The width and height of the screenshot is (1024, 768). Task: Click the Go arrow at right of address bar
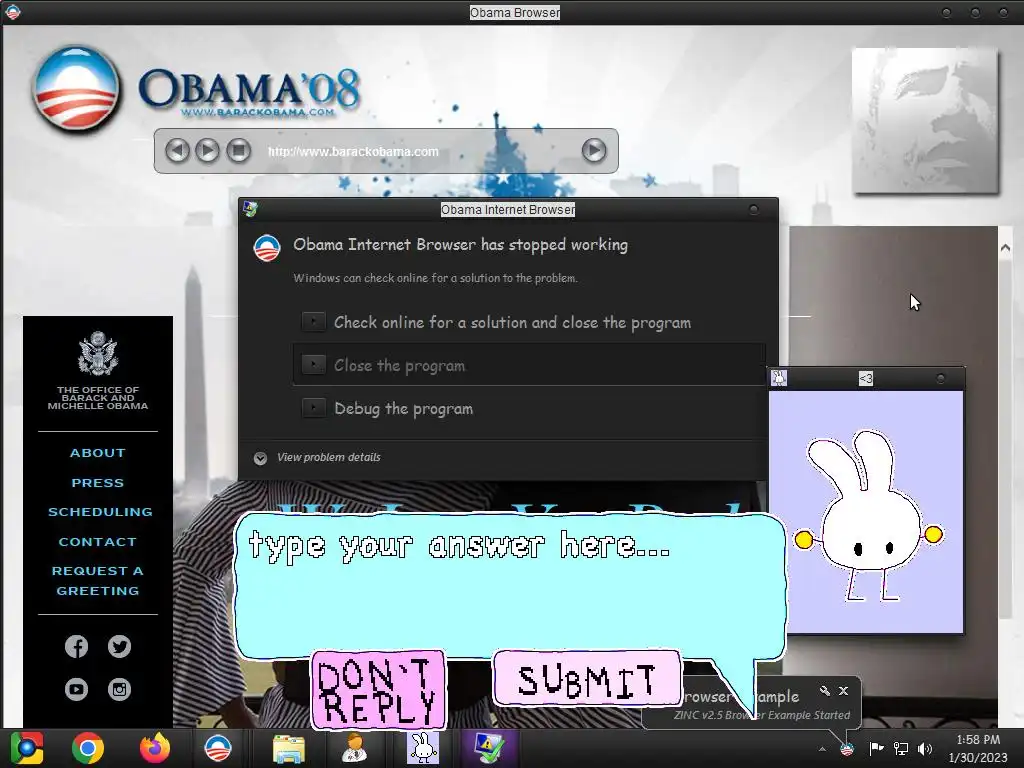pyautogui.click(x=594, y=151)
